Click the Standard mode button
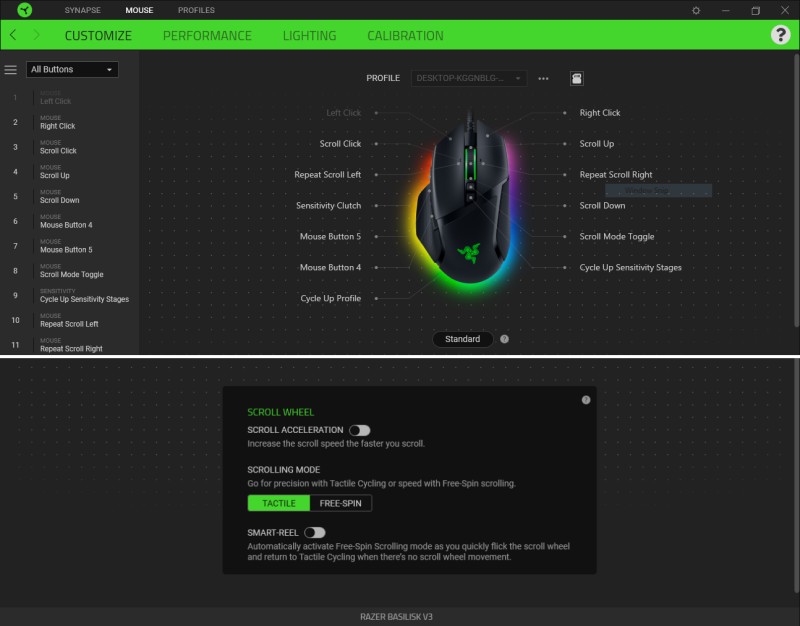 [462, 339]
